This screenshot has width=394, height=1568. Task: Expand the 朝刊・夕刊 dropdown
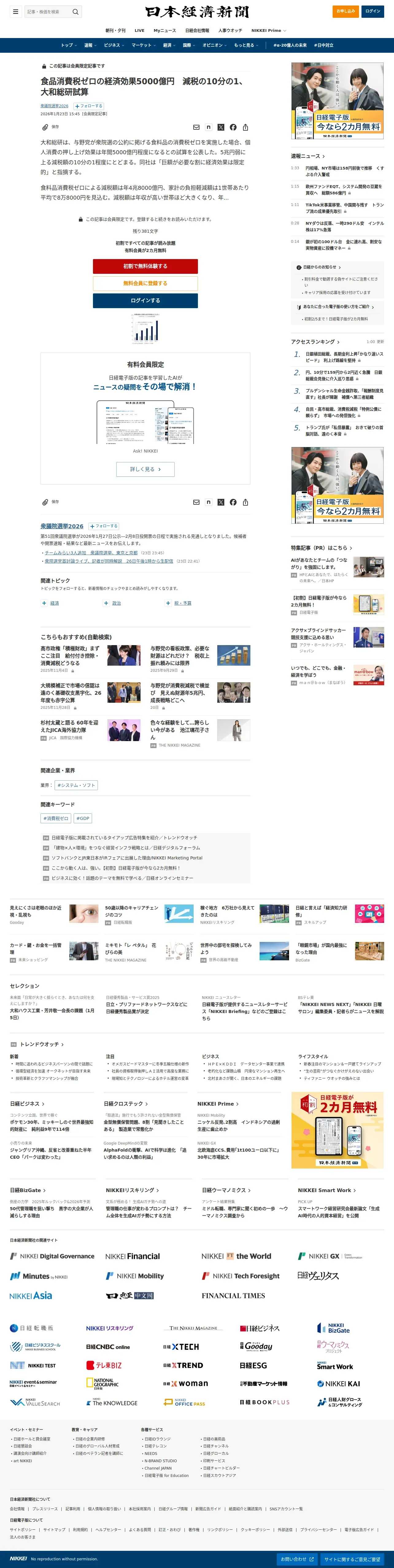coord(116,30)
